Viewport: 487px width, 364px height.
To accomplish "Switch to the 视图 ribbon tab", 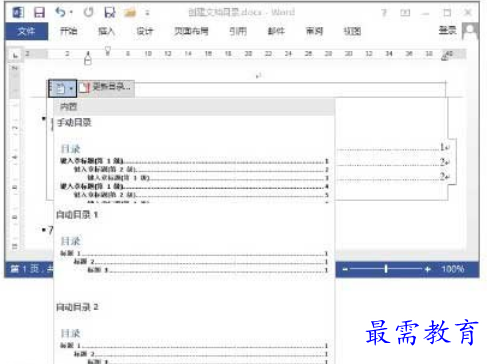I will tap(352, 31).
